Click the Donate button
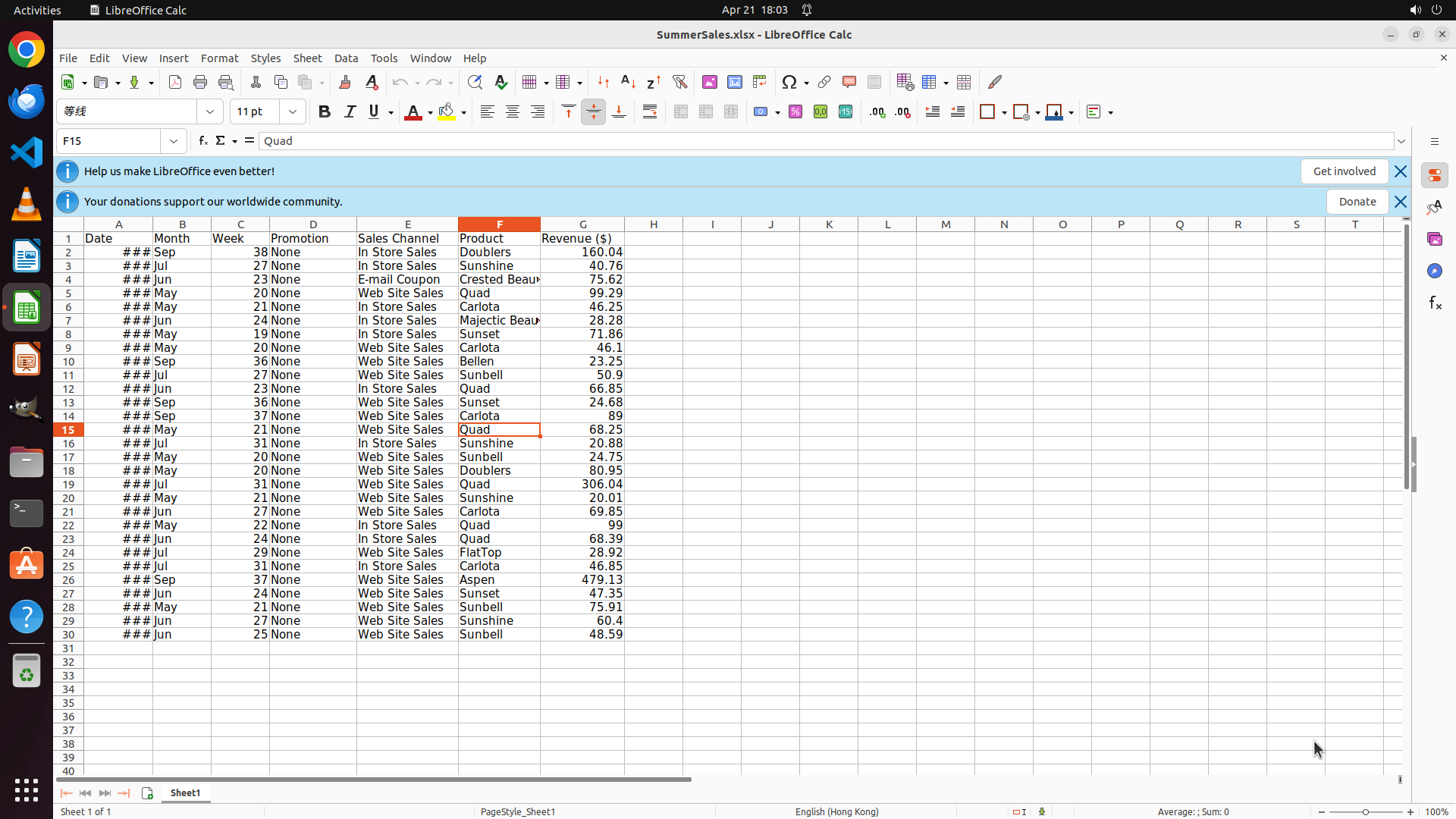The image size is (1456, 819). 1357,202
